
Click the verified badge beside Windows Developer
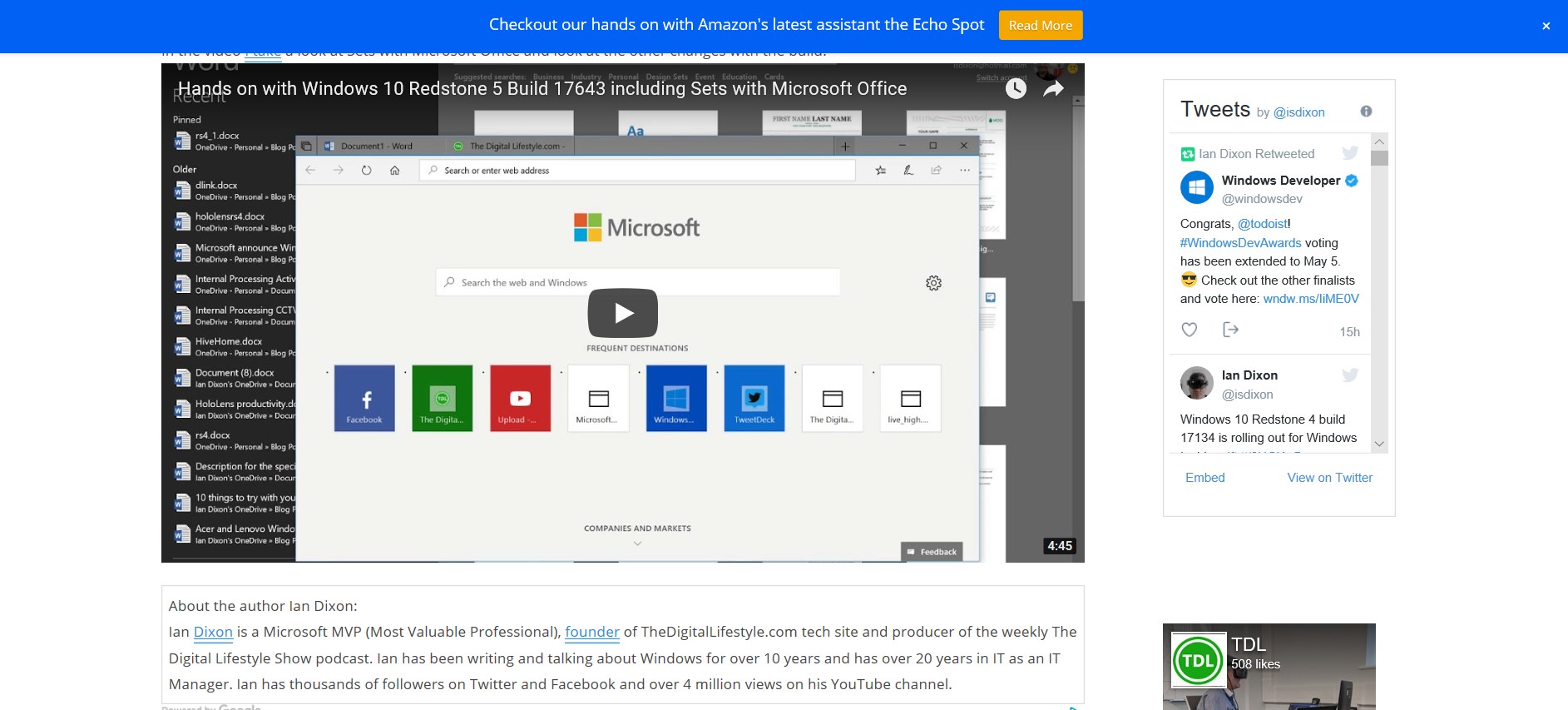[x=1352, y=181]
